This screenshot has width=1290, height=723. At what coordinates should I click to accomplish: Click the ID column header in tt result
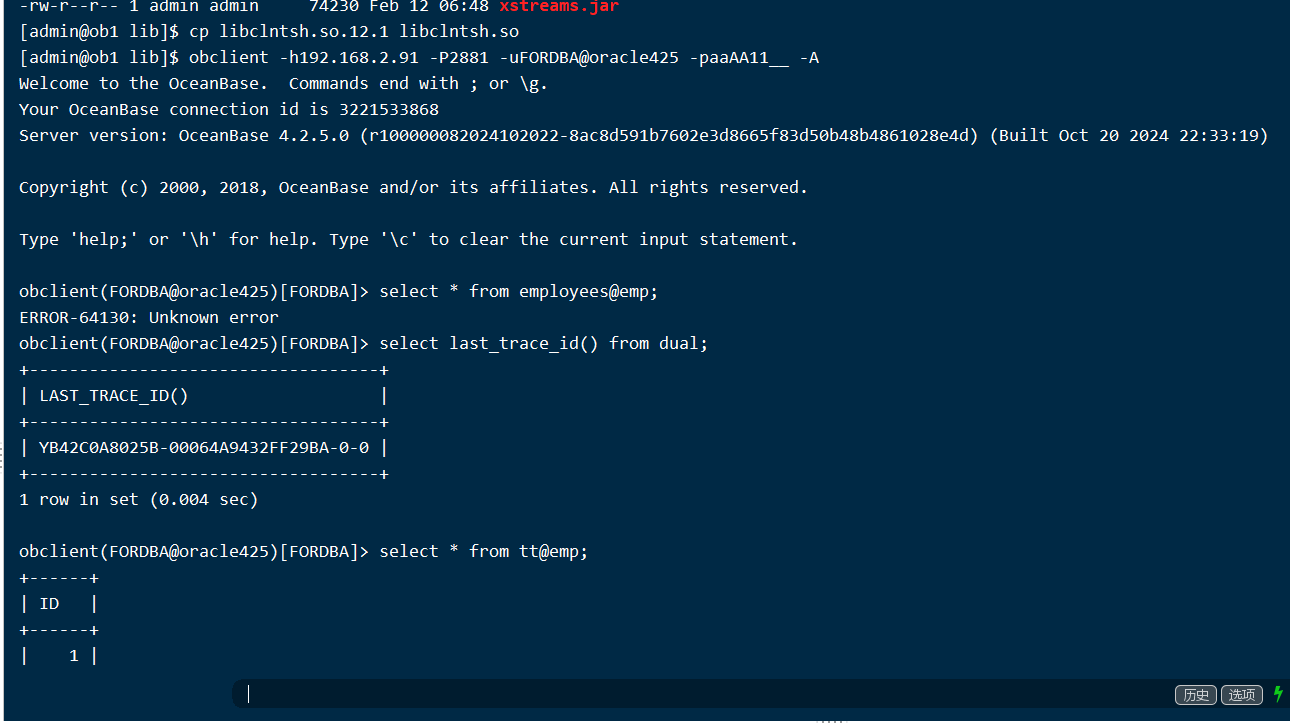pyautogui.click(x=49, y=603)
